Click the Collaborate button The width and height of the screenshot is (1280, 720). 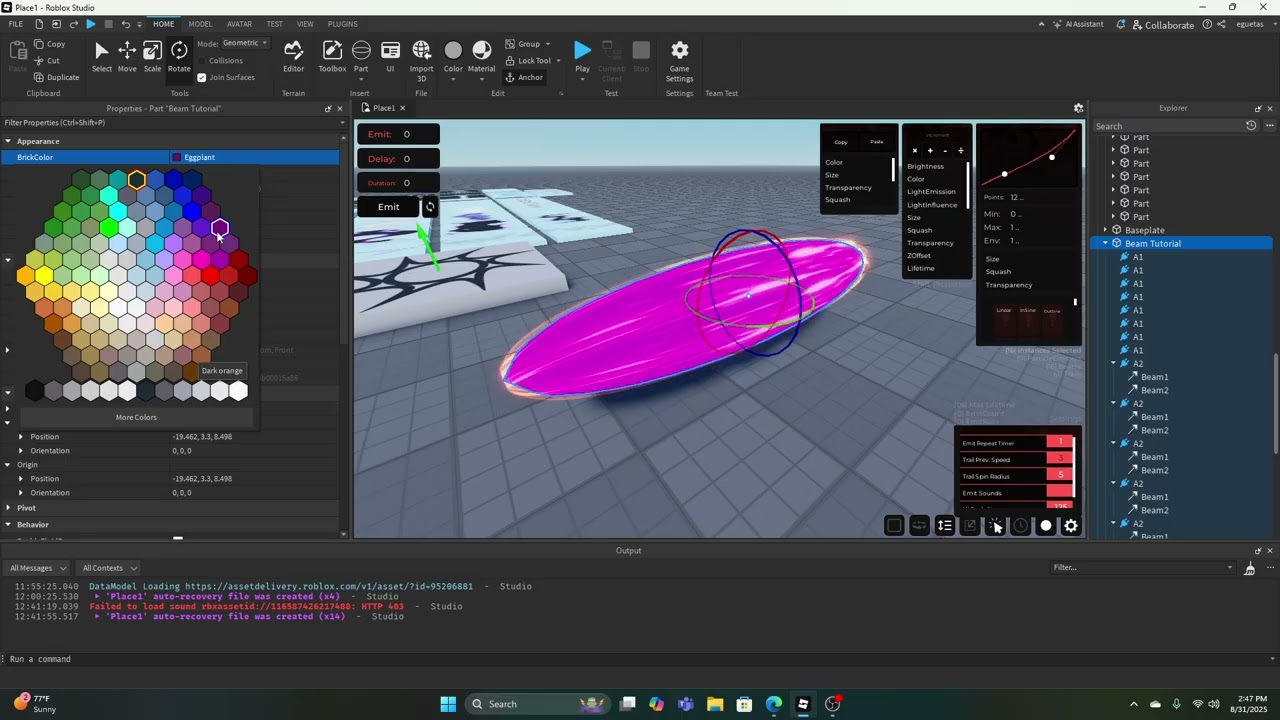pyautogui.click(x=1162, y=24)
